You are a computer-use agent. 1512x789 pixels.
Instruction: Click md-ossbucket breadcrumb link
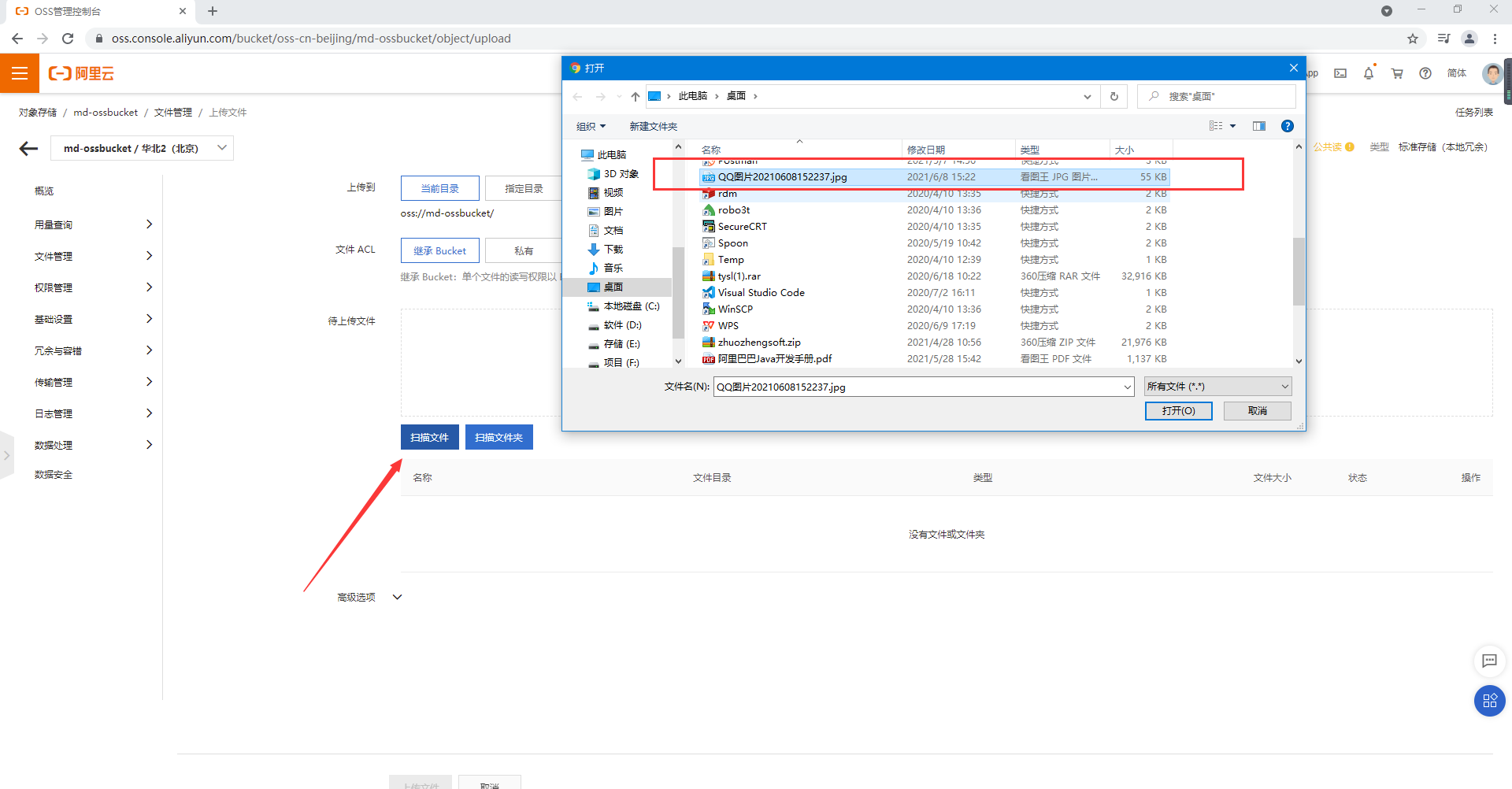(x=106, y=113)
